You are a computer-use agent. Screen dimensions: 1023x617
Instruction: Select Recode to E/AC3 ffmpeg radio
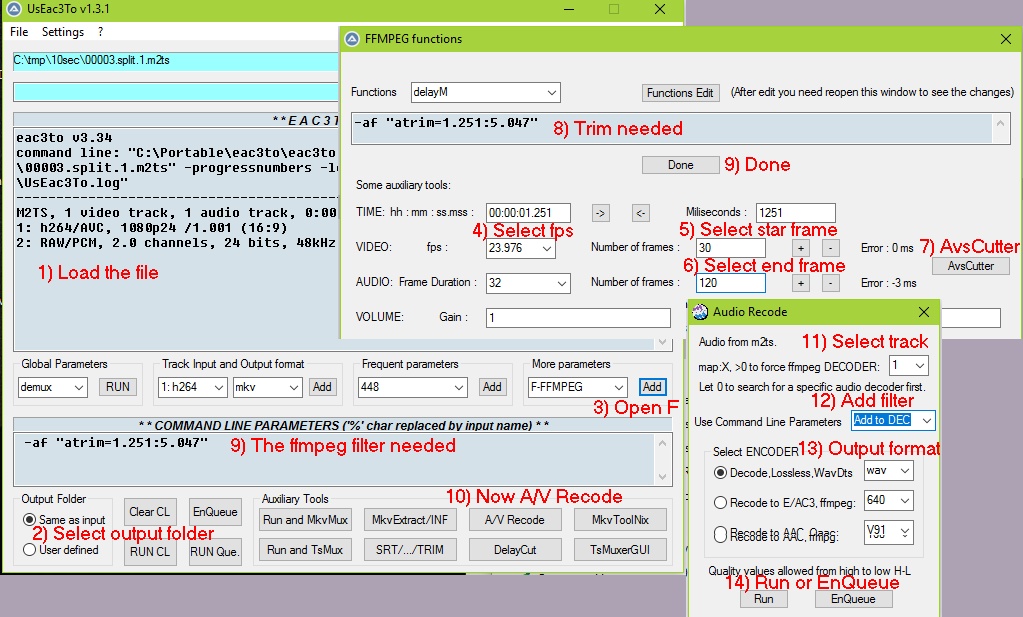[x=720, y=503]
